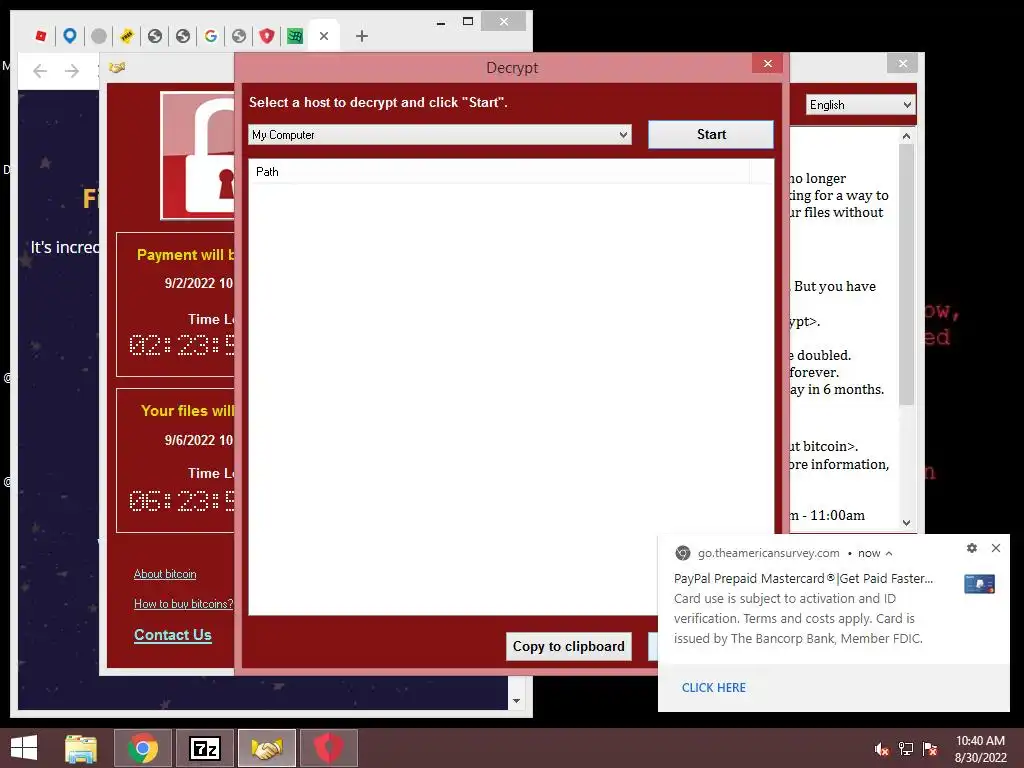The height and width of the screenshot is (768, 1024).
Task: Click the PayPal Prepaid Mastercard notification title
Action: tap(803, 579)
